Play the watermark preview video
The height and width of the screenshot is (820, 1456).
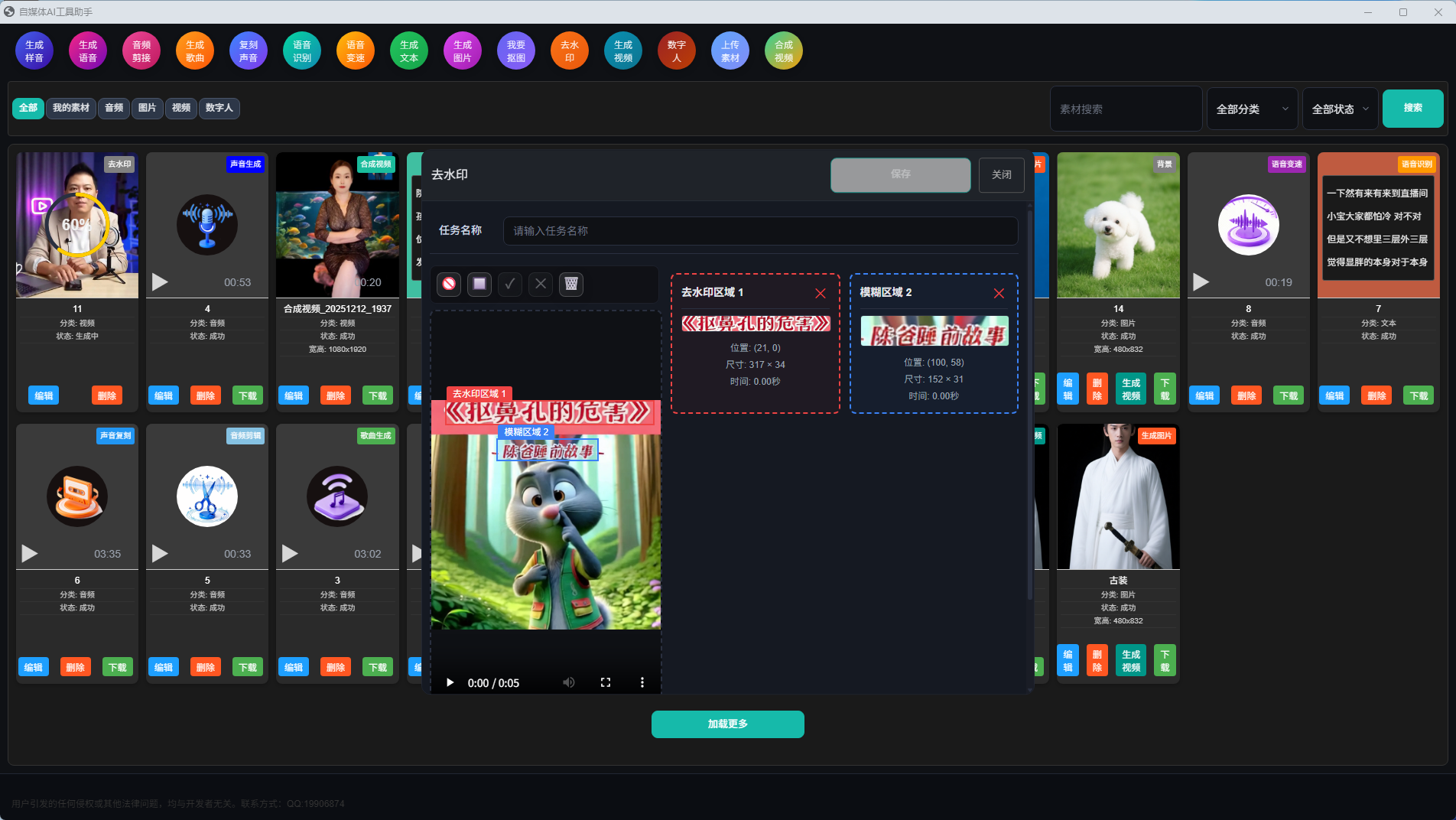(x=450, y=682)
